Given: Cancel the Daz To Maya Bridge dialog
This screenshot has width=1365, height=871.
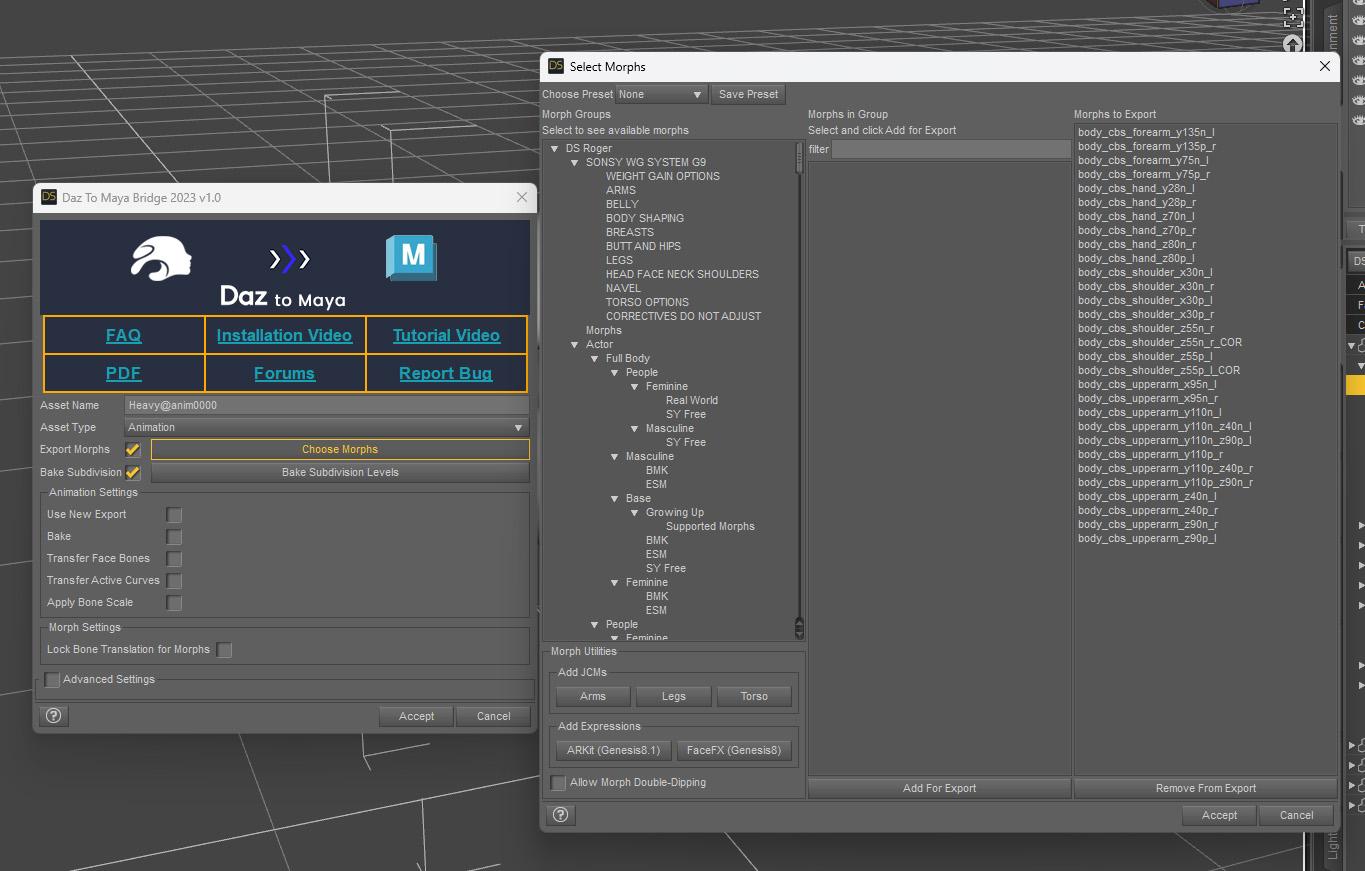Looking at the screenshot, I should (494, 716).
